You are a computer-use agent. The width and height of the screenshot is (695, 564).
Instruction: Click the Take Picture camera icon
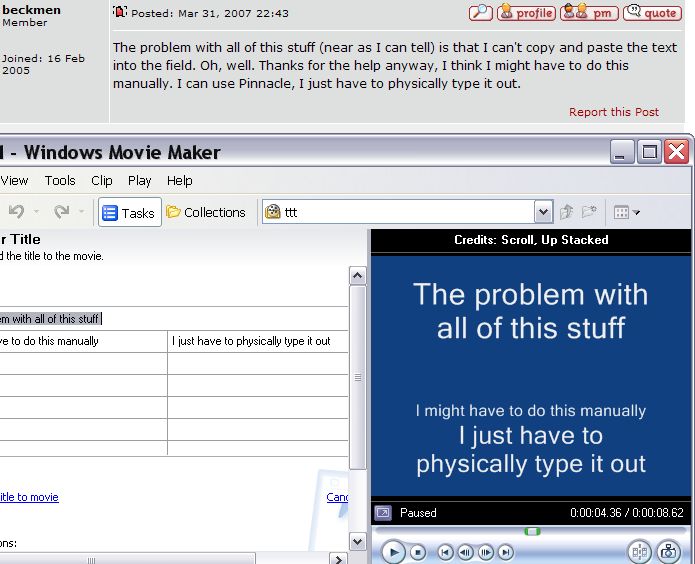tap(668, 552)
